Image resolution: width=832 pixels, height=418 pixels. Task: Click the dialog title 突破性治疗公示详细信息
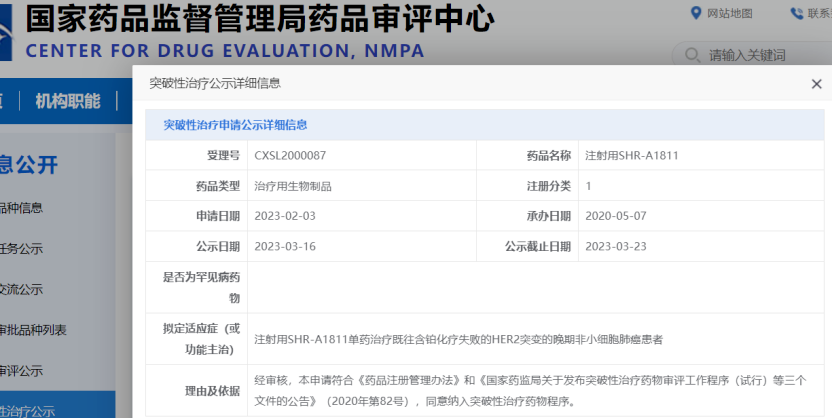(214, 83)
